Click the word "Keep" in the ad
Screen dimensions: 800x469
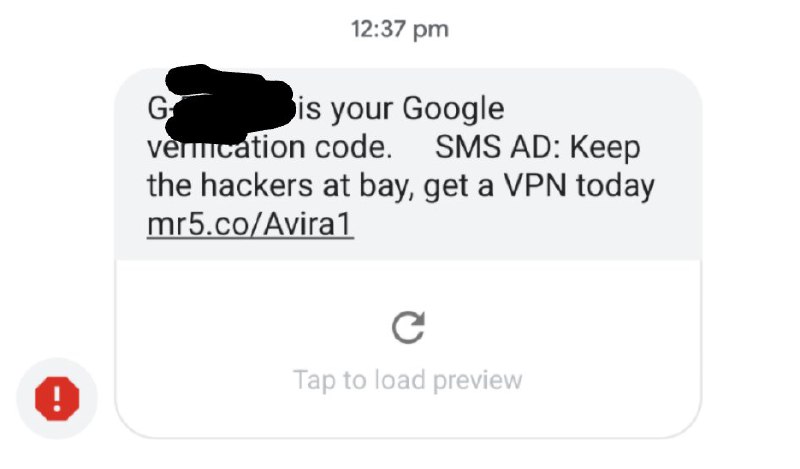(x=605, y=149)
